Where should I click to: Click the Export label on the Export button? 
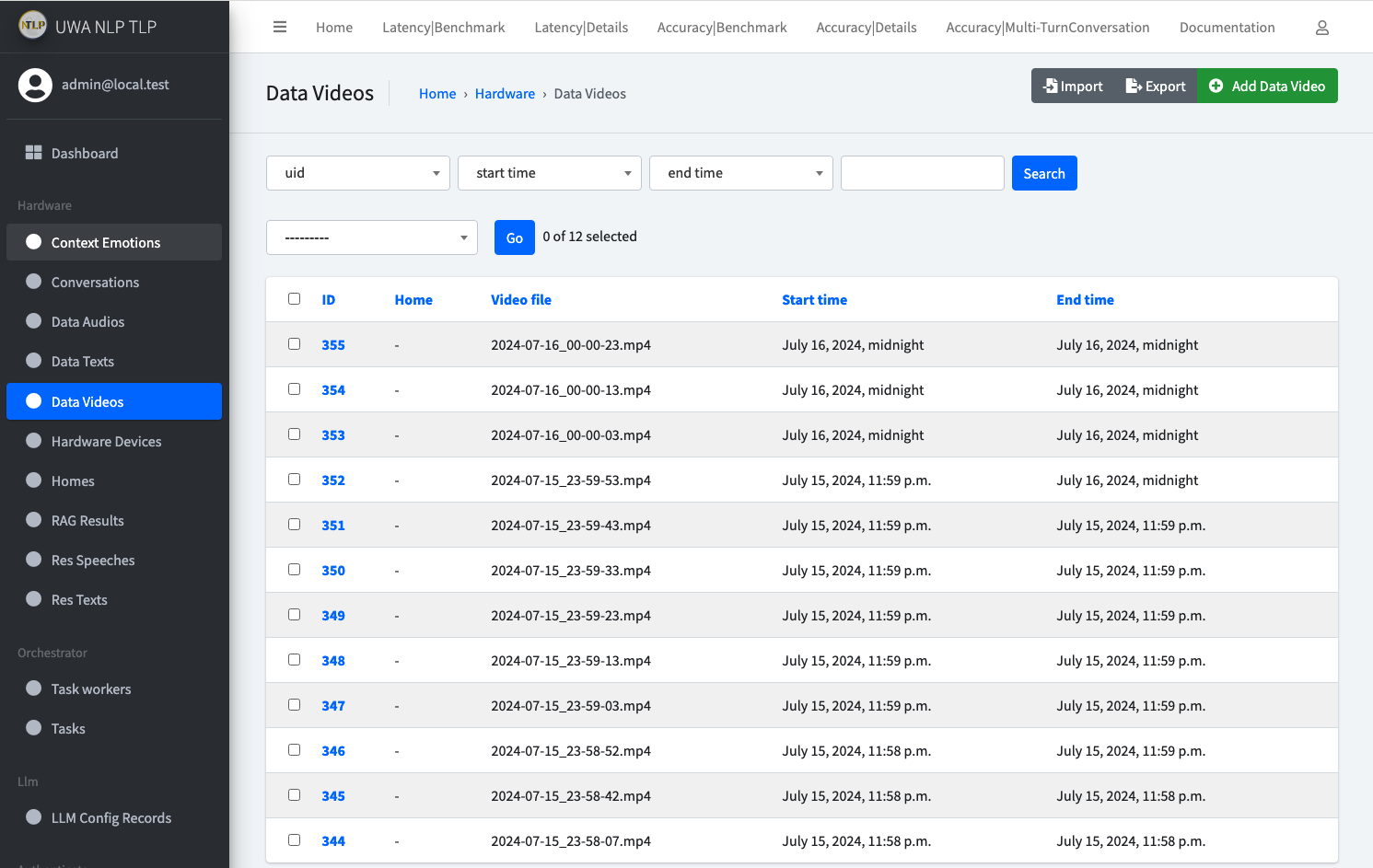pyautogui.click(x=1166, y=87)
